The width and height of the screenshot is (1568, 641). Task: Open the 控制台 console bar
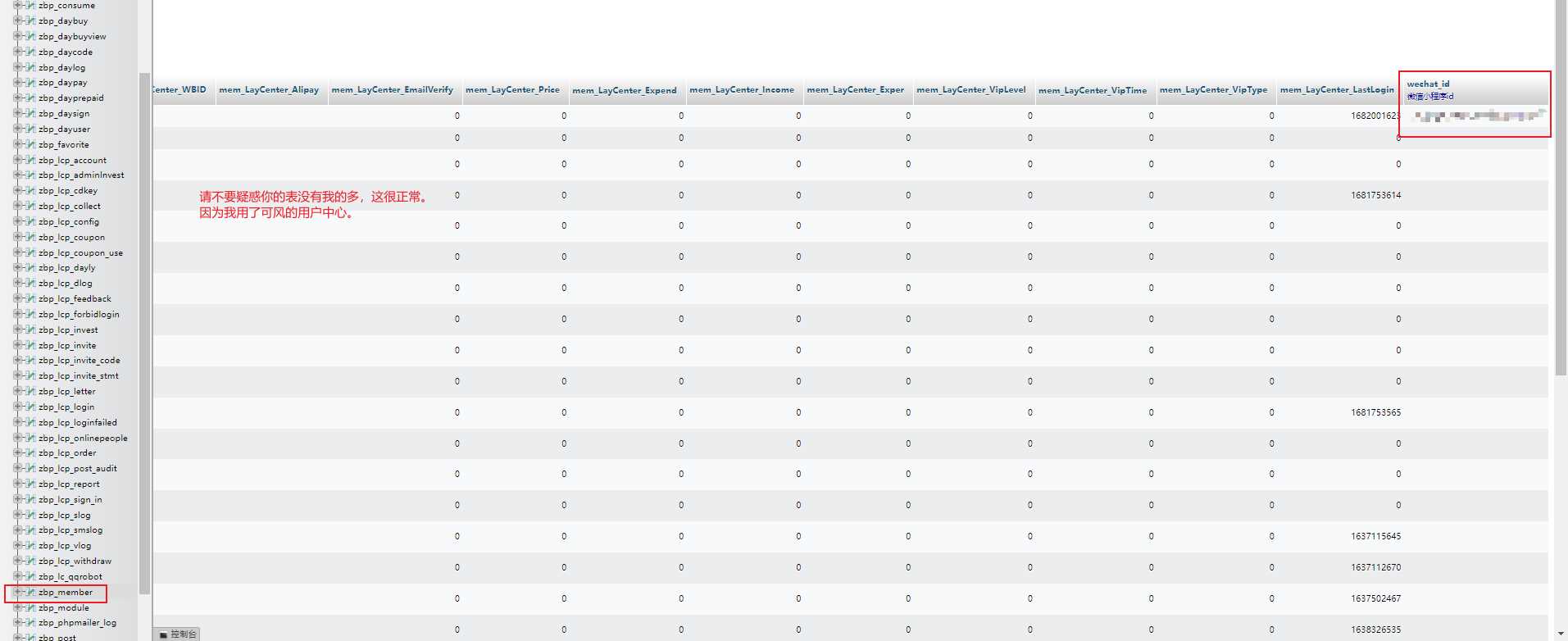pyautogui.click(x=178, y=634)
